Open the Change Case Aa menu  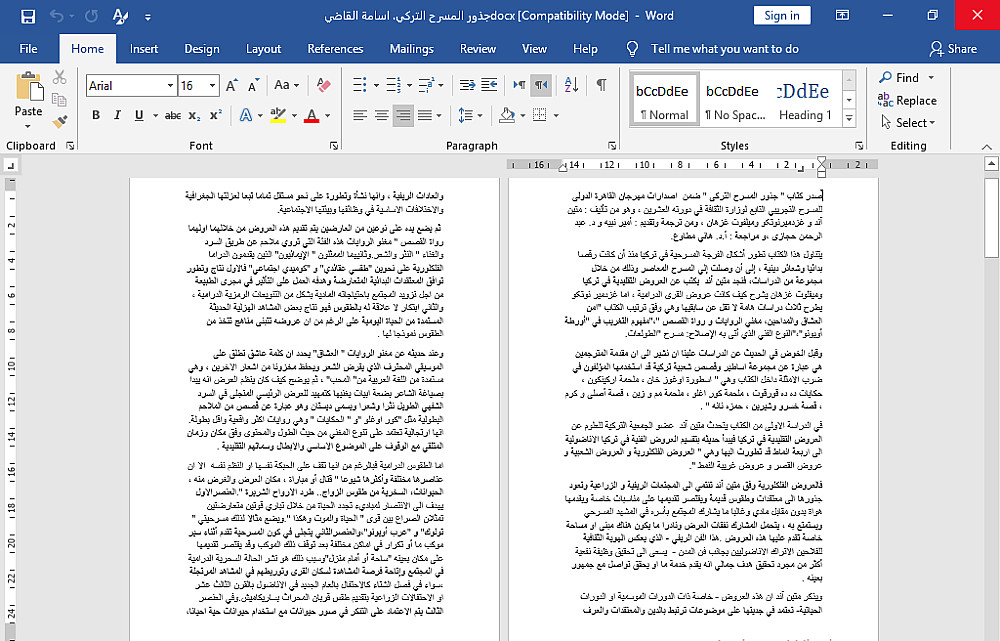pos(286,85)
